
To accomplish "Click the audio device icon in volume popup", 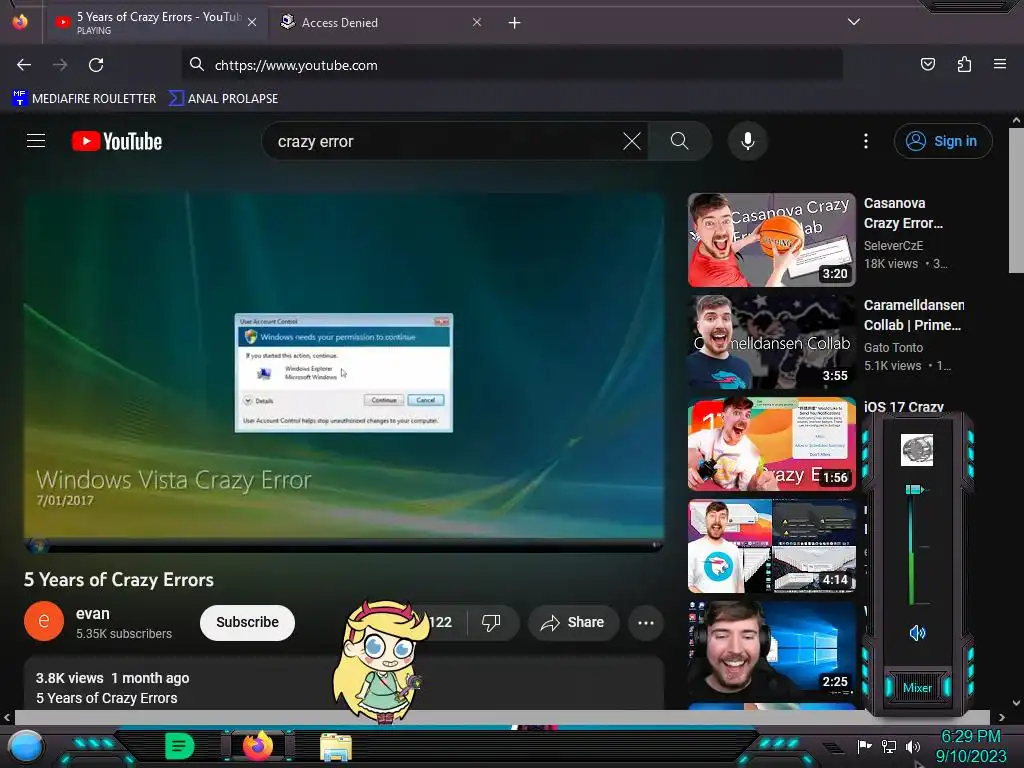I will (917, 449).
